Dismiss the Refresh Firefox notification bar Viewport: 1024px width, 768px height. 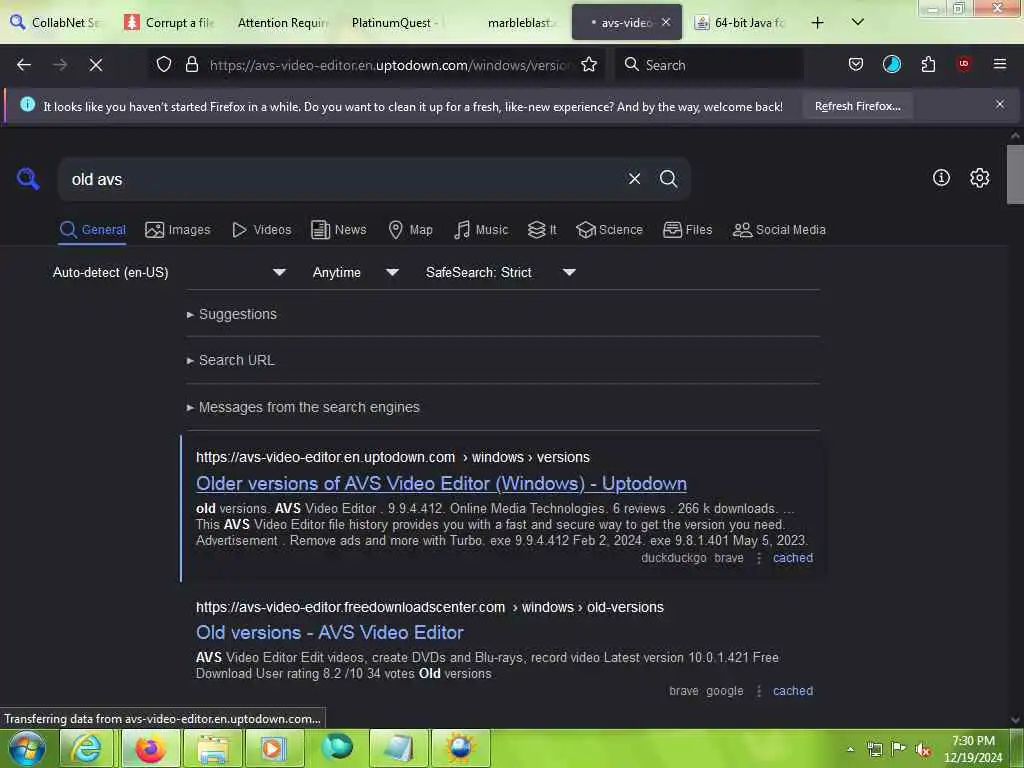point(999,104)
